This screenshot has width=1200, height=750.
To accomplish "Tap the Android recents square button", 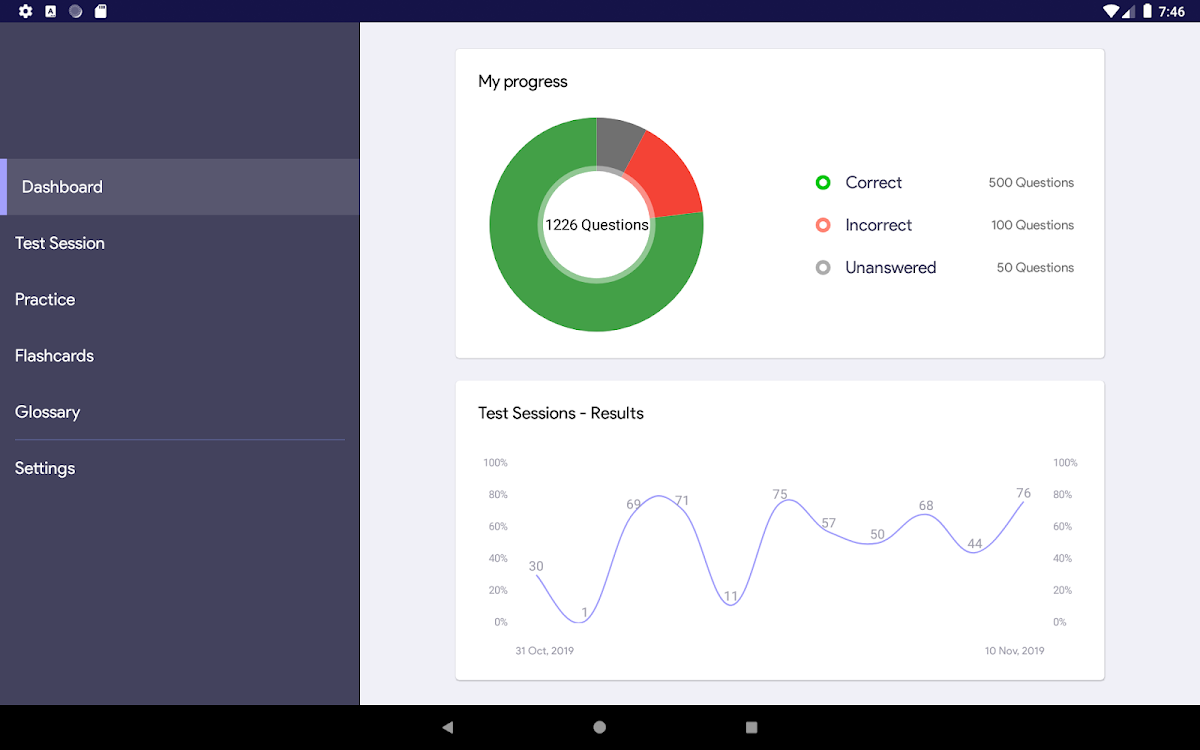I will (752, 727).
